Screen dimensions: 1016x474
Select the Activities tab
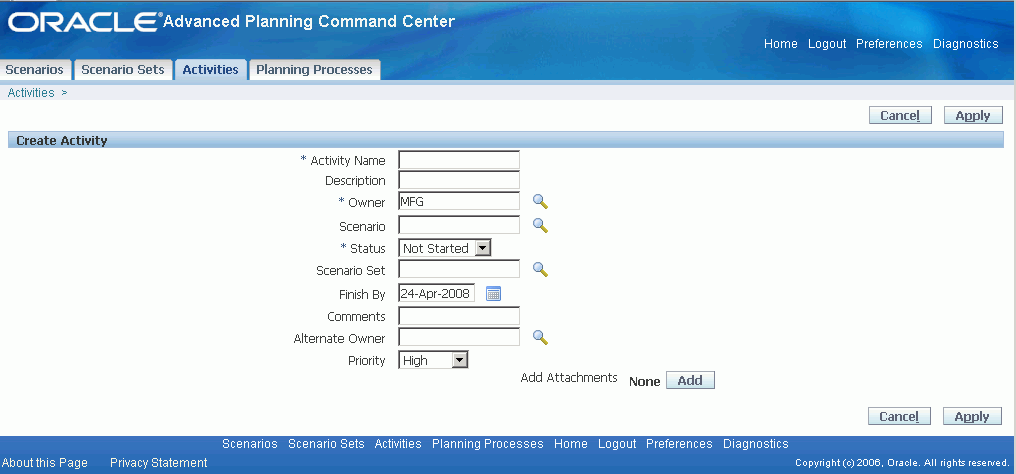coord(211,69)
